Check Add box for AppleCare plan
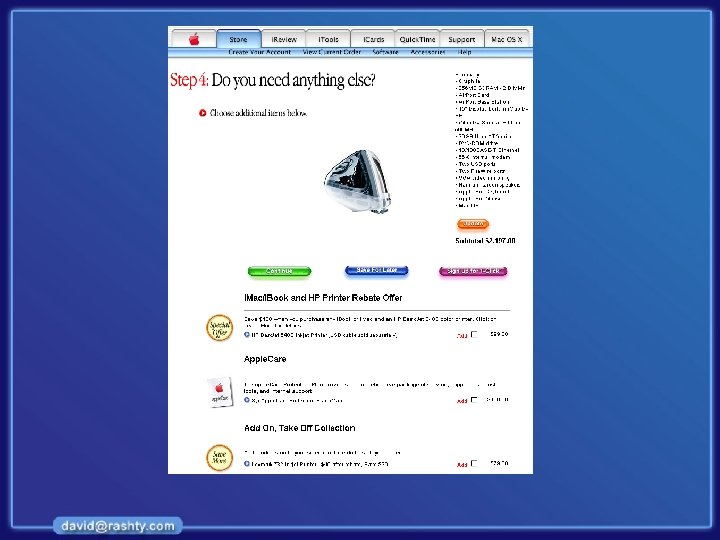This screenshot has width=720, height=540. (474, 399)
